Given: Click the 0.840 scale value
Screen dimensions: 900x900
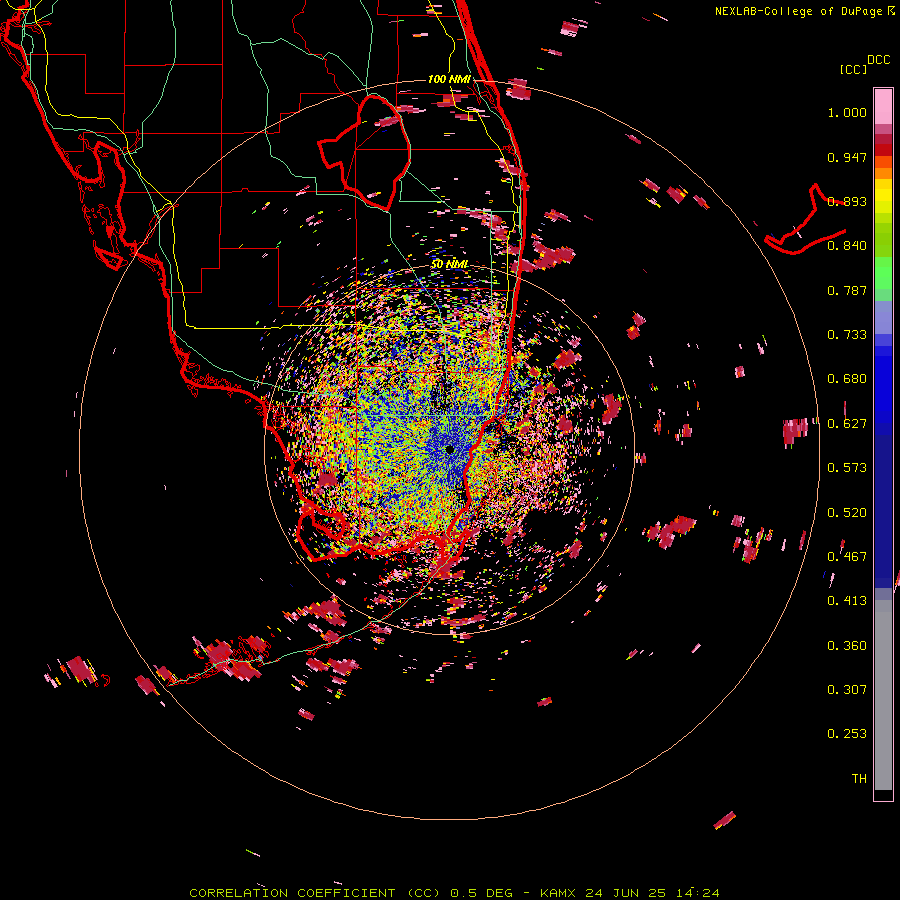Looking at the screenshot, I should coord(847,246).
